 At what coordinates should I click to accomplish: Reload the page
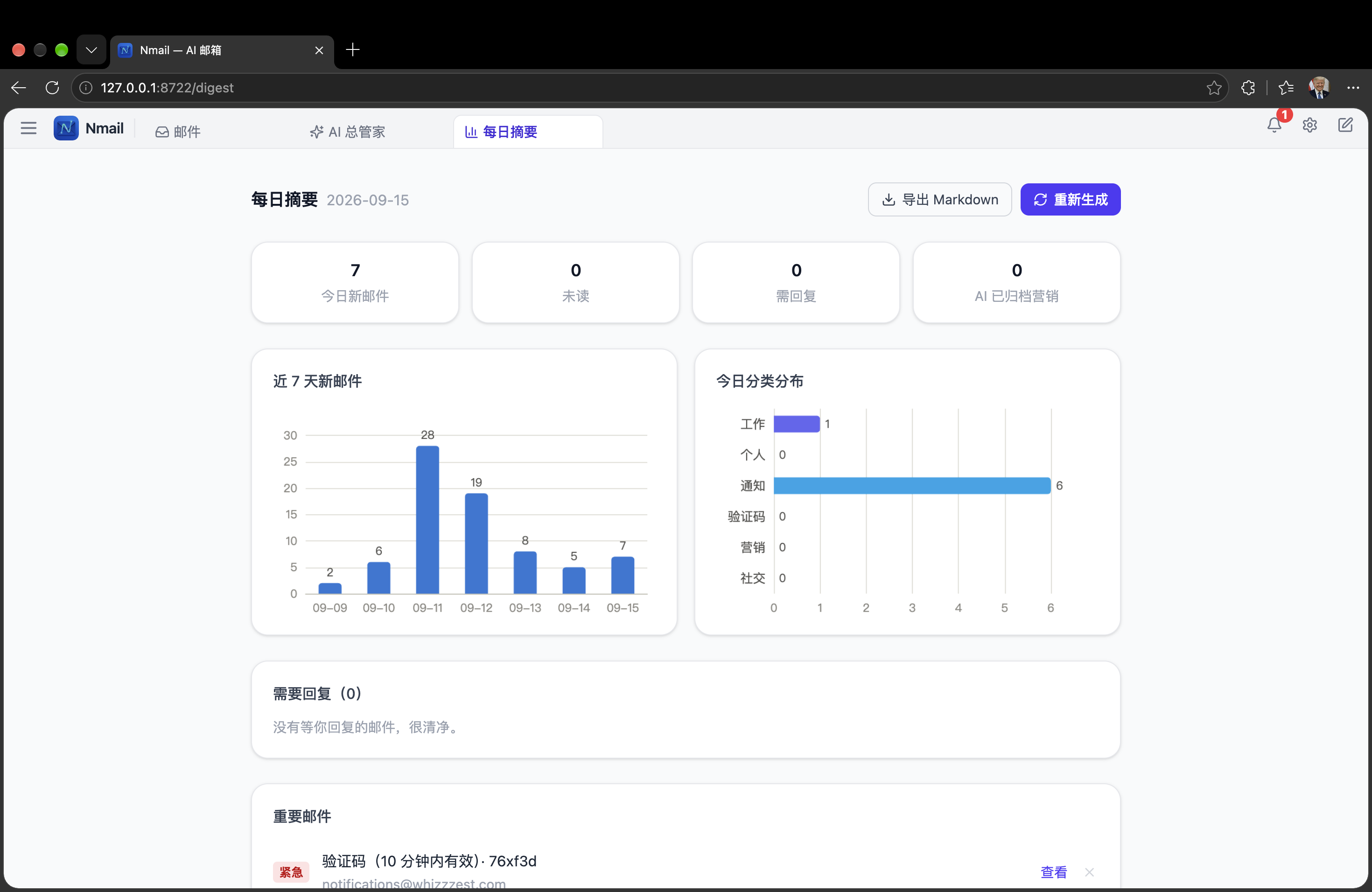[x=52, y=88]
